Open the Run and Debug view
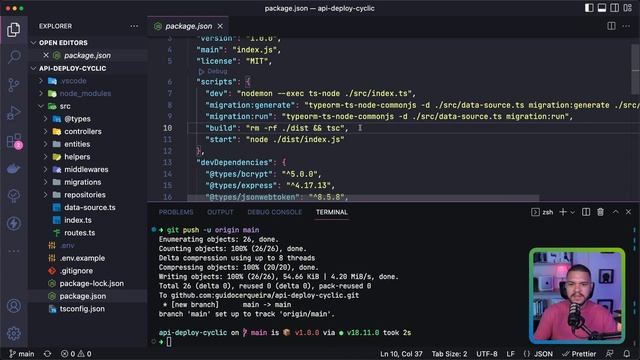The width and height of the screenshot is (640, 360). point(14,113)
